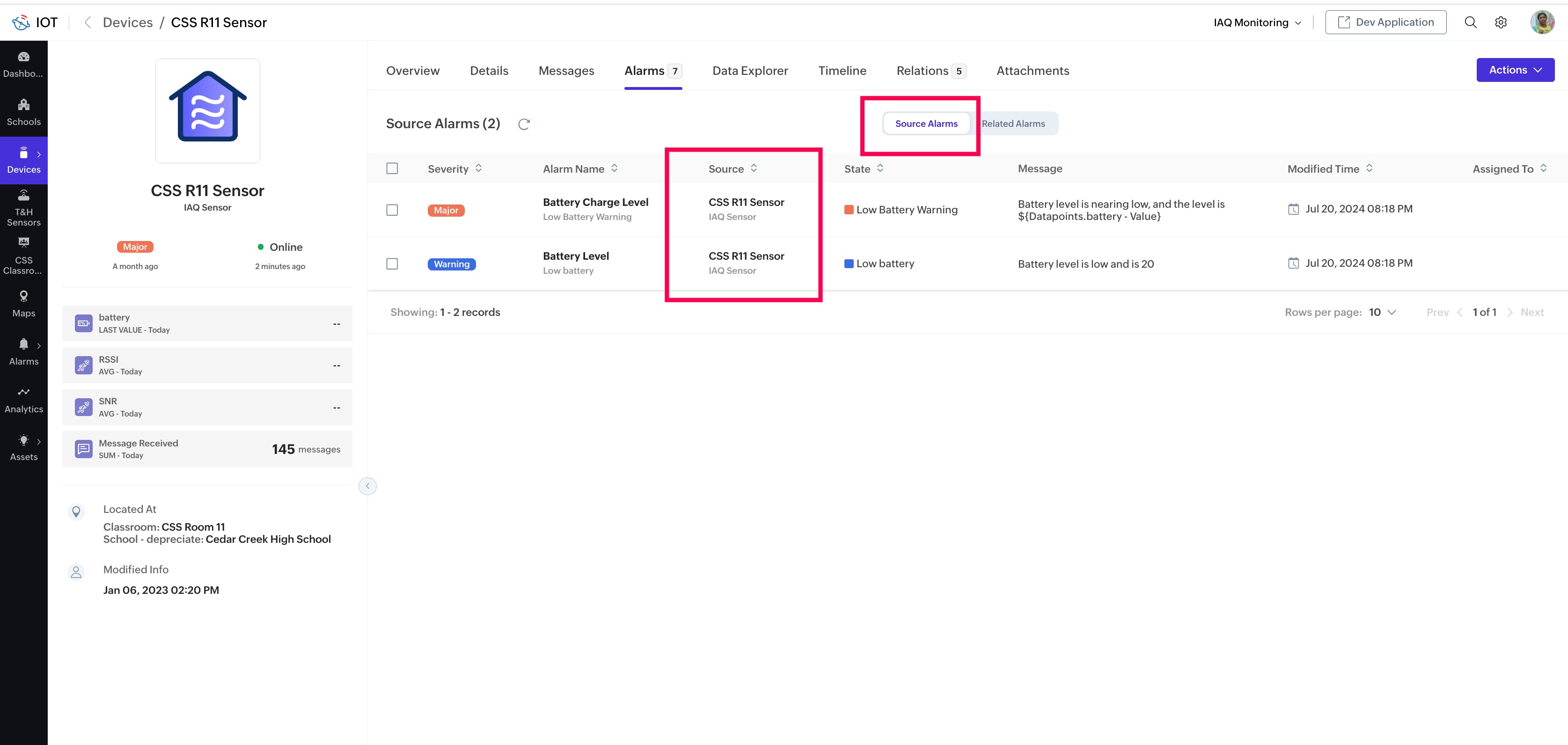Open the Actions dropdown button
The image size is (1568, 745).
pos(1515,70)
